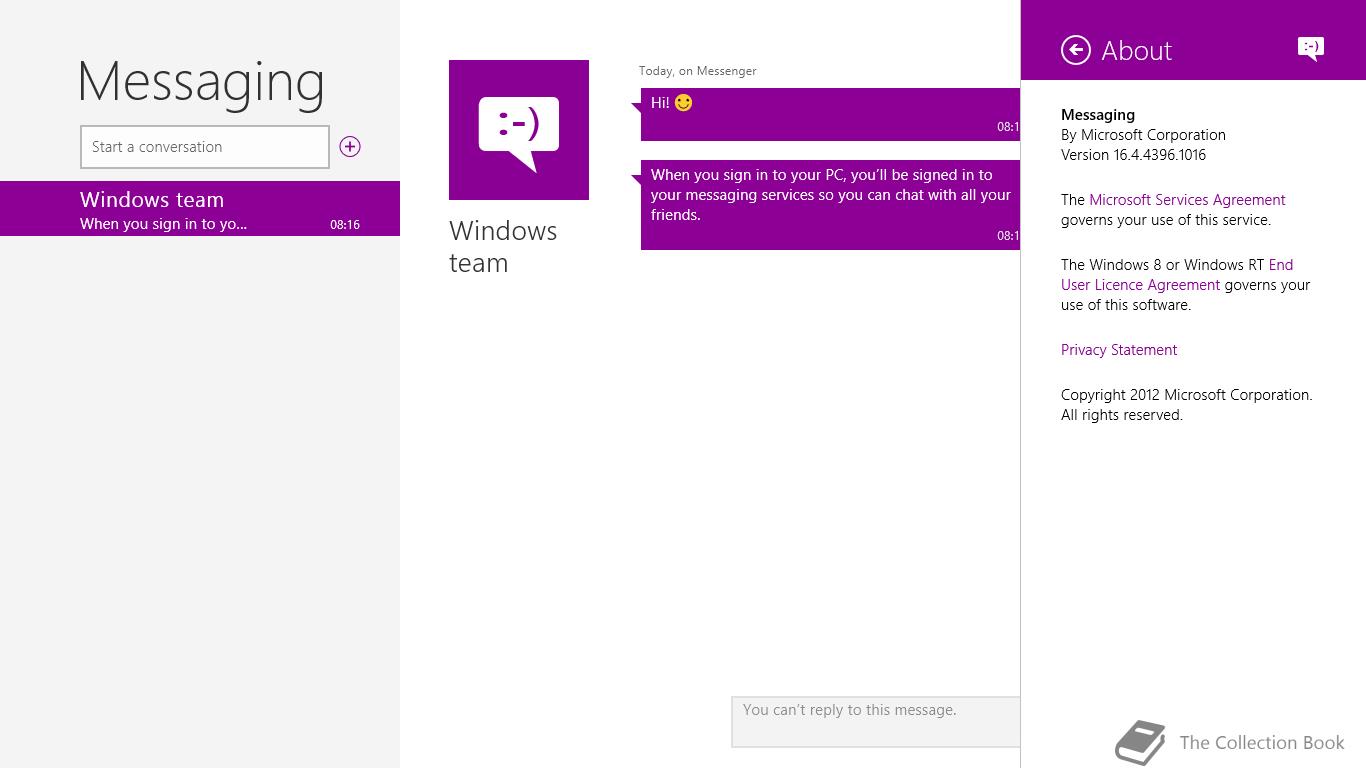Click the Version 16.4.4396.1016 text
This screenshot has width=1366, height=768.
pos(1133,155)
